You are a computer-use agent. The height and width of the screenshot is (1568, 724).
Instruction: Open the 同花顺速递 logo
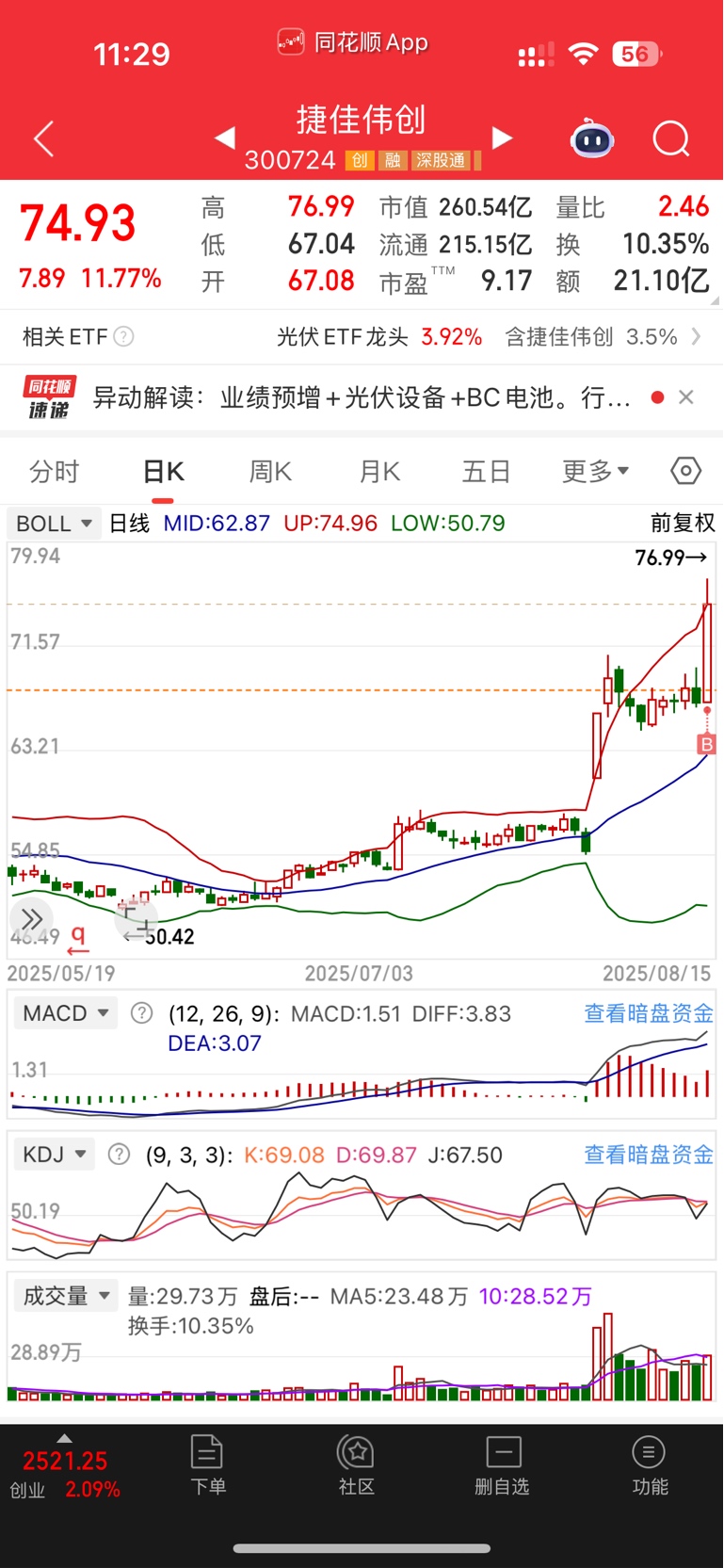pos(50,397)
